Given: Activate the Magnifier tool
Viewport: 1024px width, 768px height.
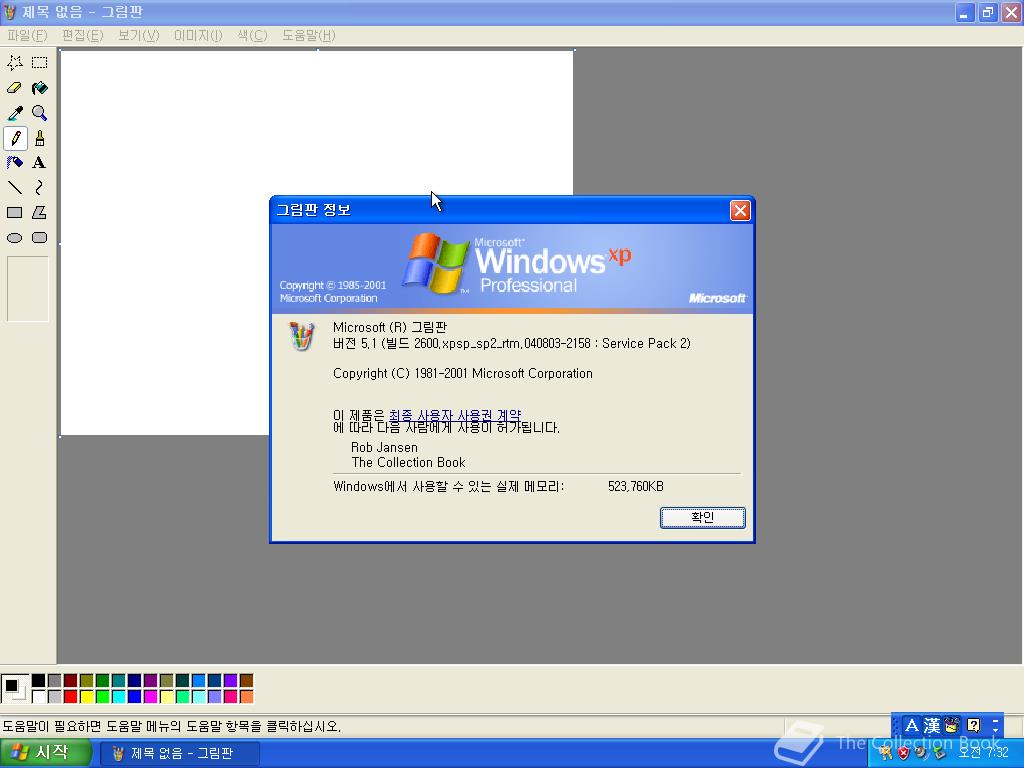Looking at the screenshot, I should pos(40,113).
